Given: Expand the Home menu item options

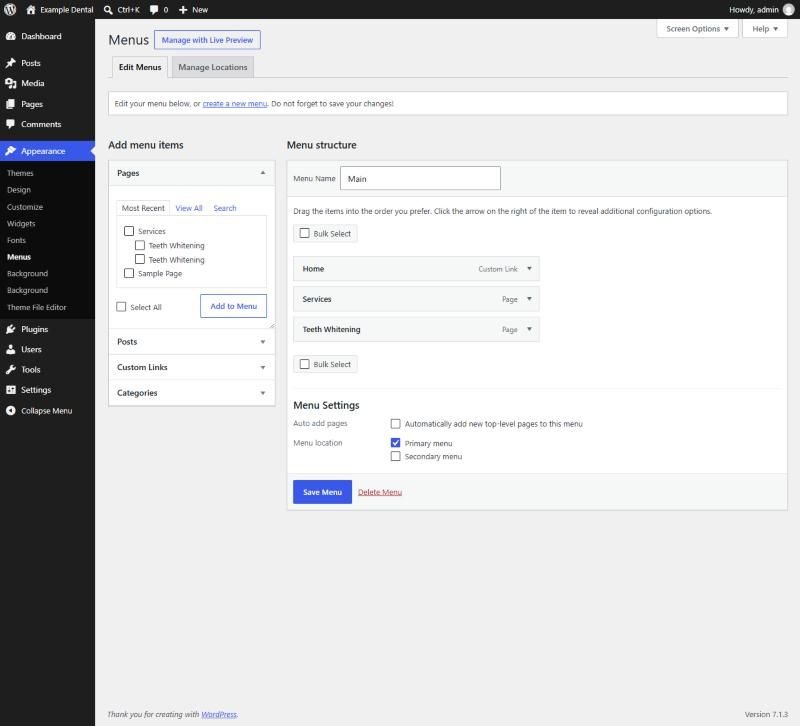Looking at the screenshot, I should click(x=529, y=268).
